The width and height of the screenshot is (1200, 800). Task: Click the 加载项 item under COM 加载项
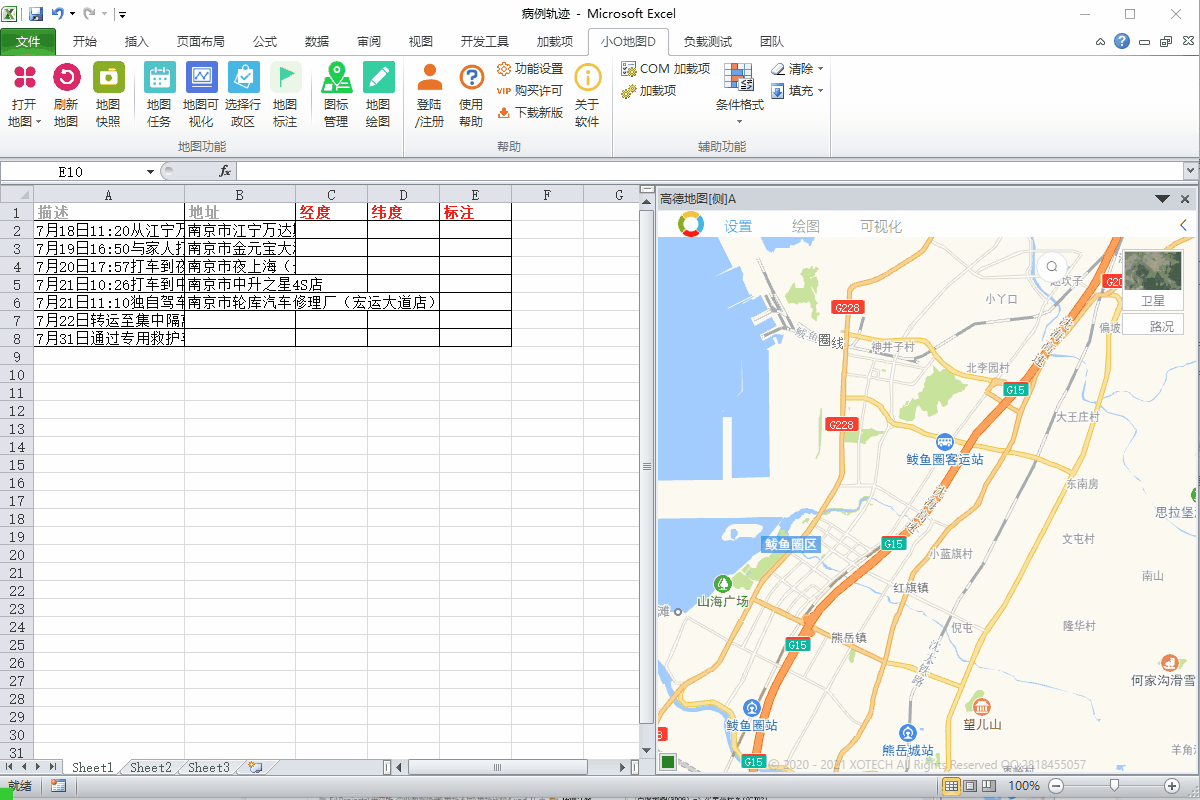point(649,91)
